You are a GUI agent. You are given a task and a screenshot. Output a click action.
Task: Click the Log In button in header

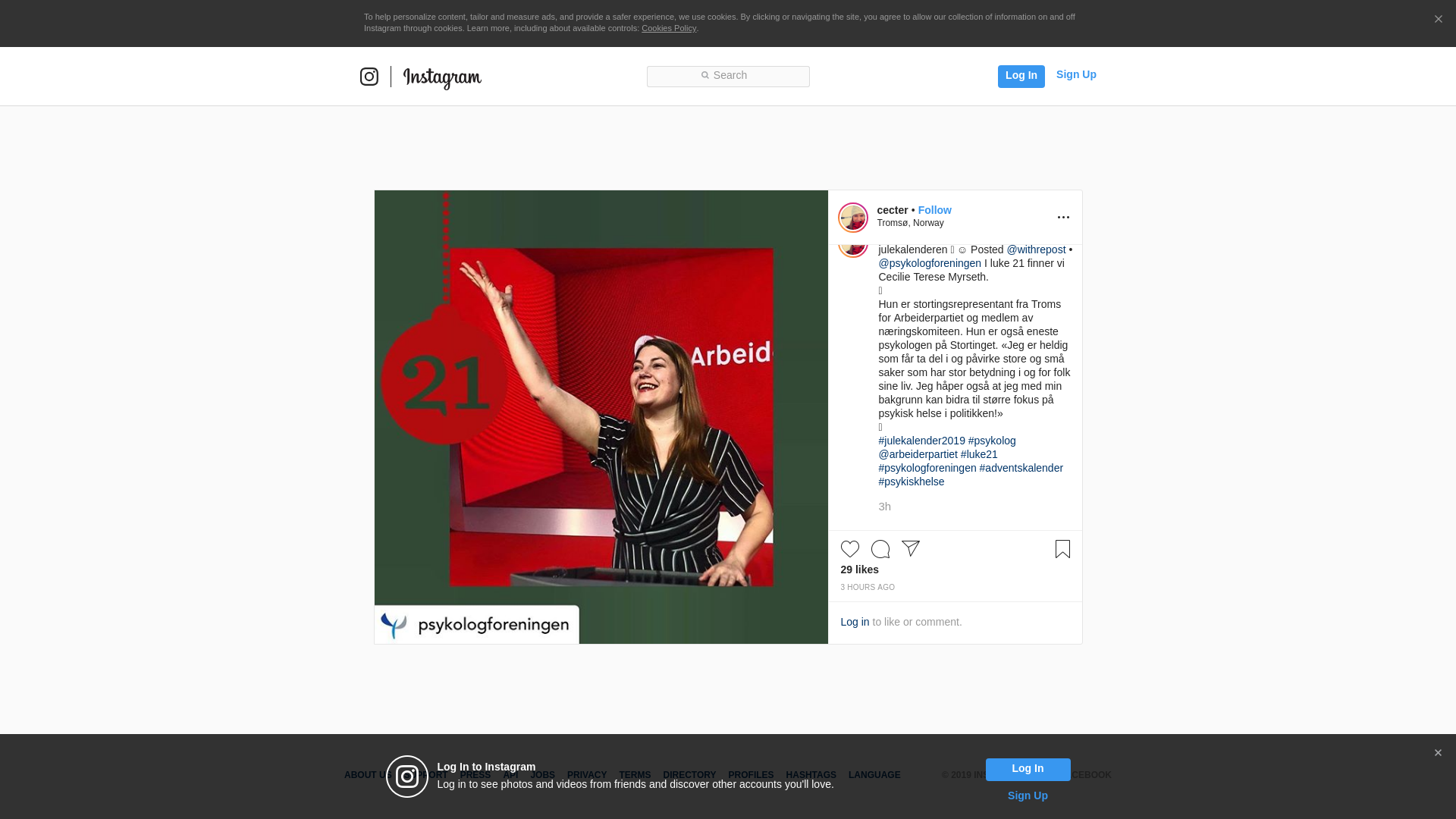click(1021, 76)
